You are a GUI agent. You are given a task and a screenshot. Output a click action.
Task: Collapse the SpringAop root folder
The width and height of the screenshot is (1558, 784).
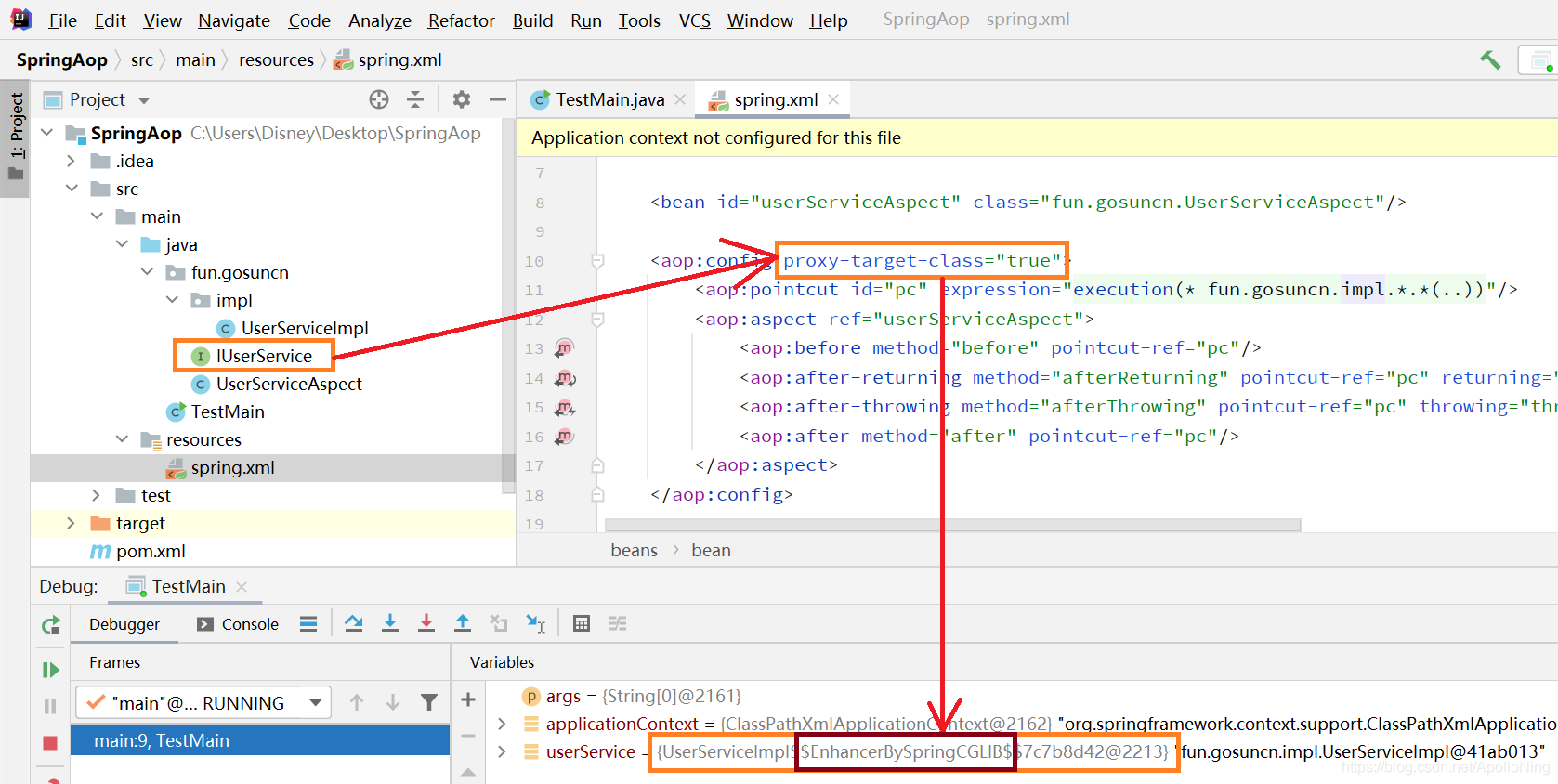pos(47,133)
